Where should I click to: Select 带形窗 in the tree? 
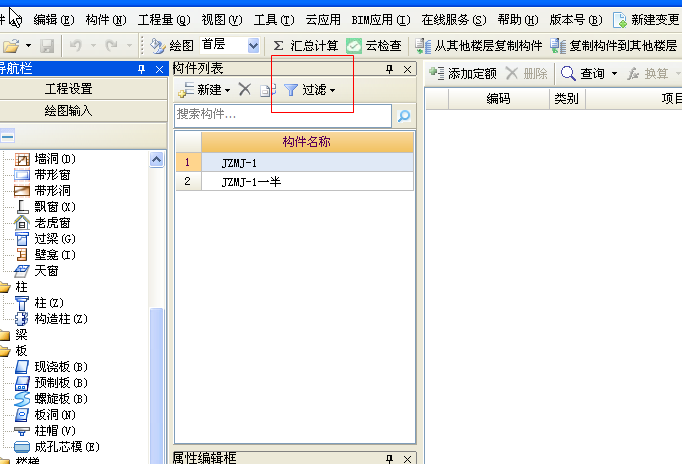tap(43, 175)
